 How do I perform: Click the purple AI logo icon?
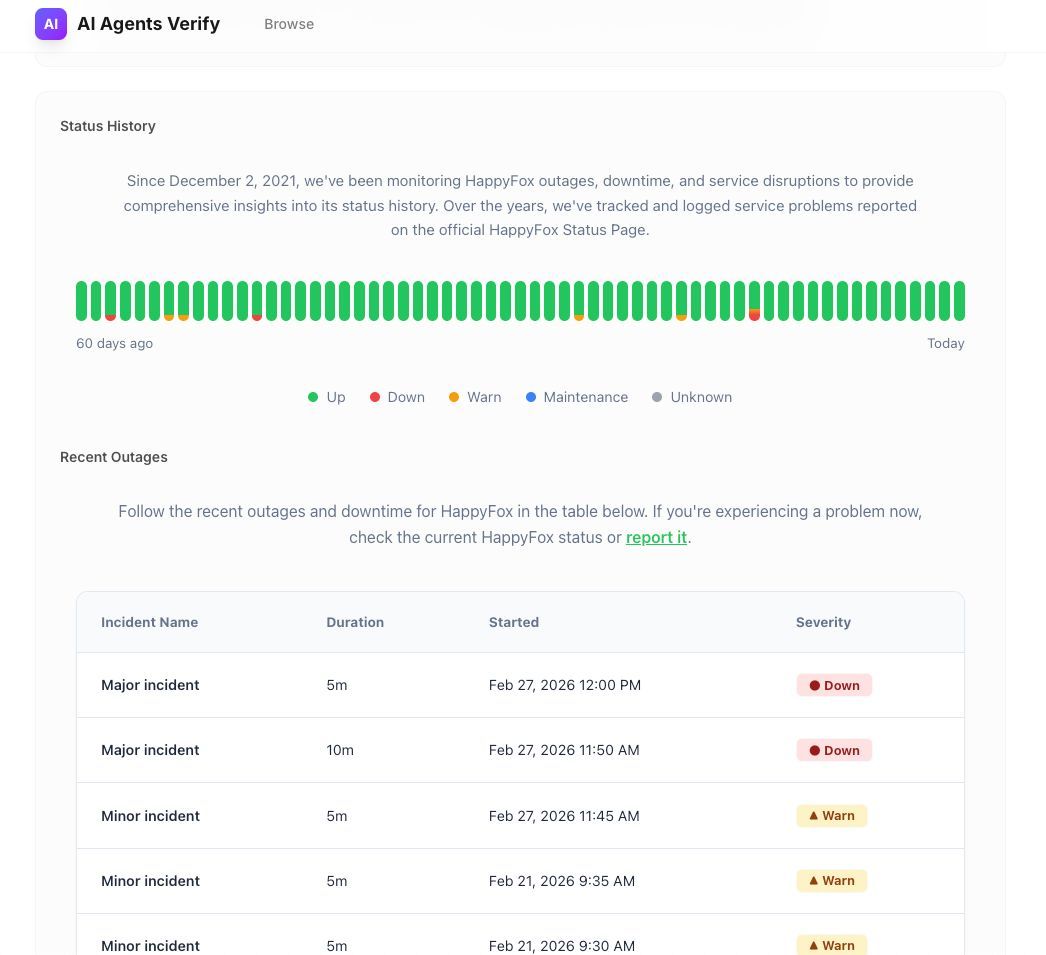[51, 24]
